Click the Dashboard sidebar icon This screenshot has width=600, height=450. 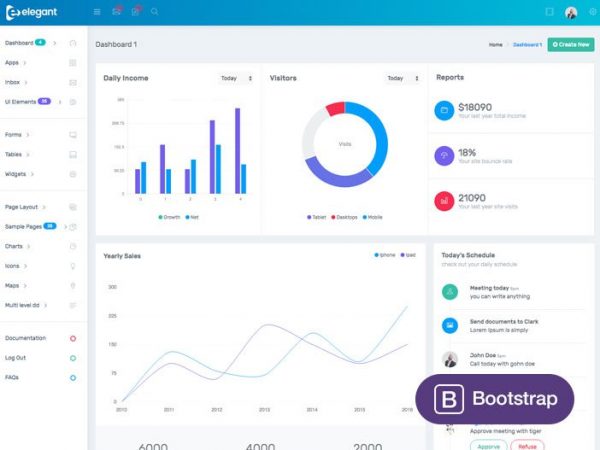tap(73, 43)
